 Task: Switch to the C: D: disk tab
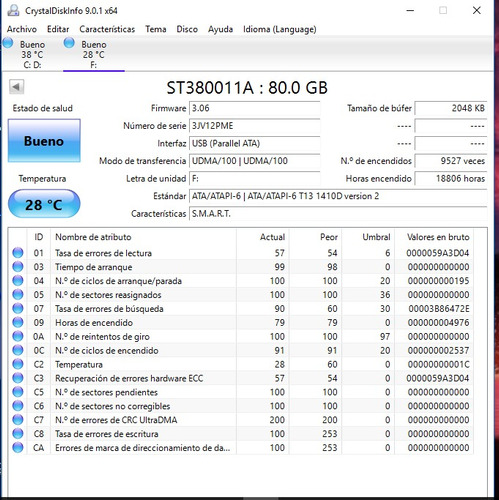tap(32, 54)
